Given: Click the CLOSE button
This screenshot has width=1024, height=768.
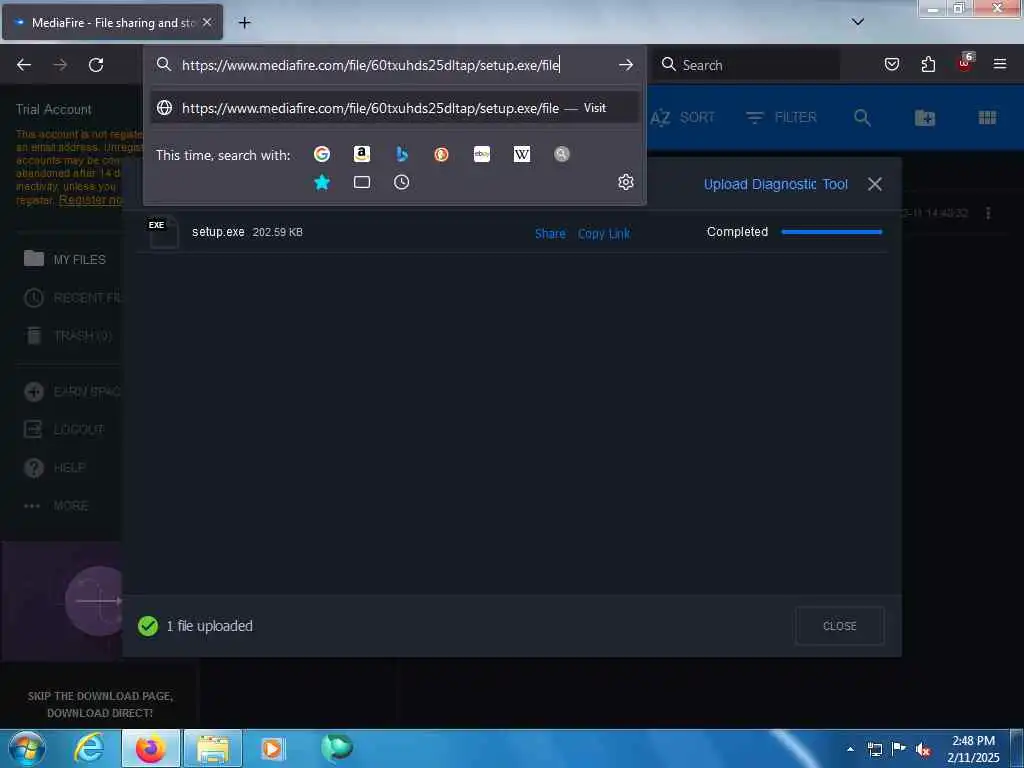Looking at the screenshot, I should click(x=839, y=626).
